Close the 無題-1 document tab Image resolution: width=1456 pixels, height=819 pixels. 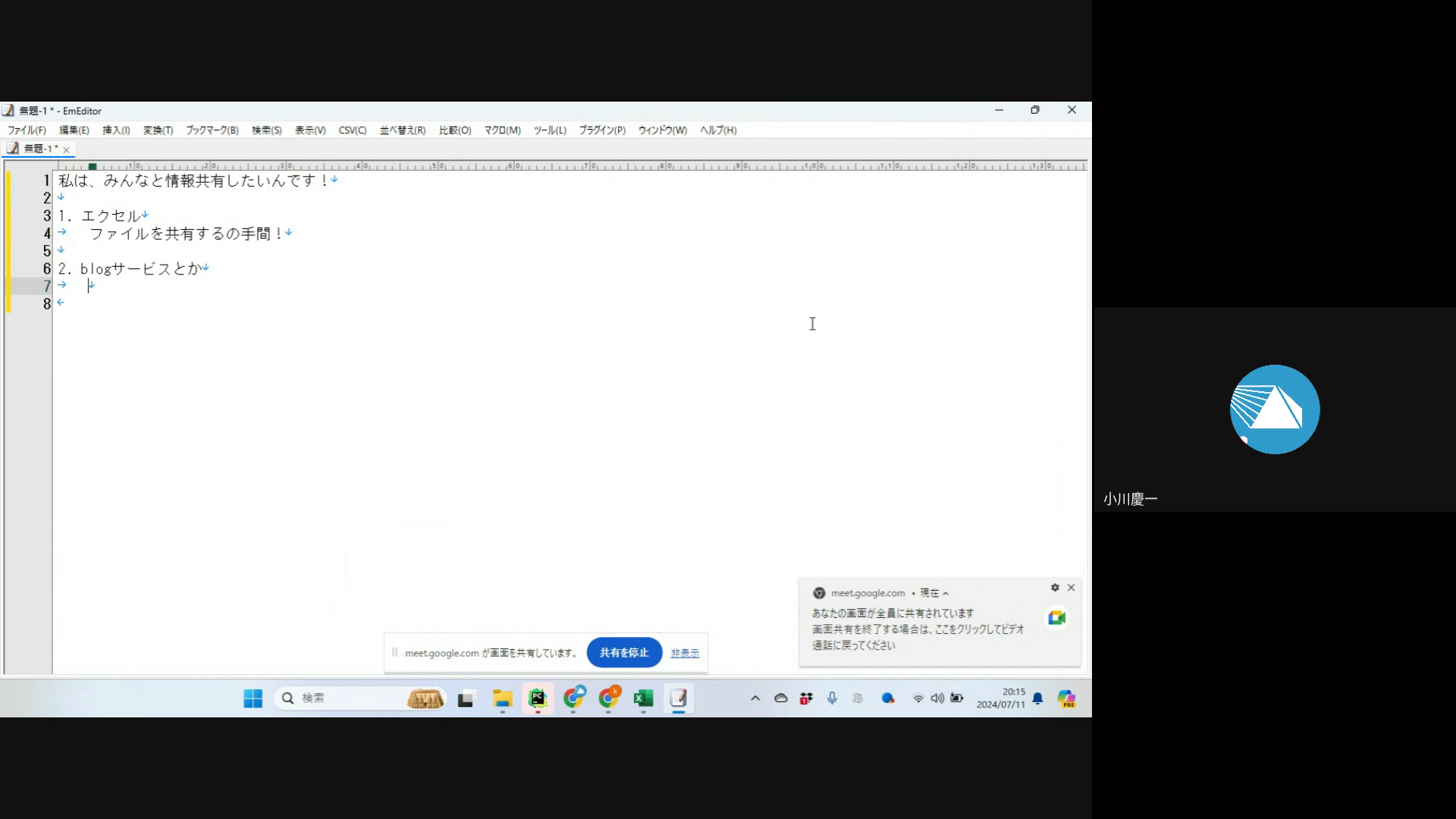(67, 149)
